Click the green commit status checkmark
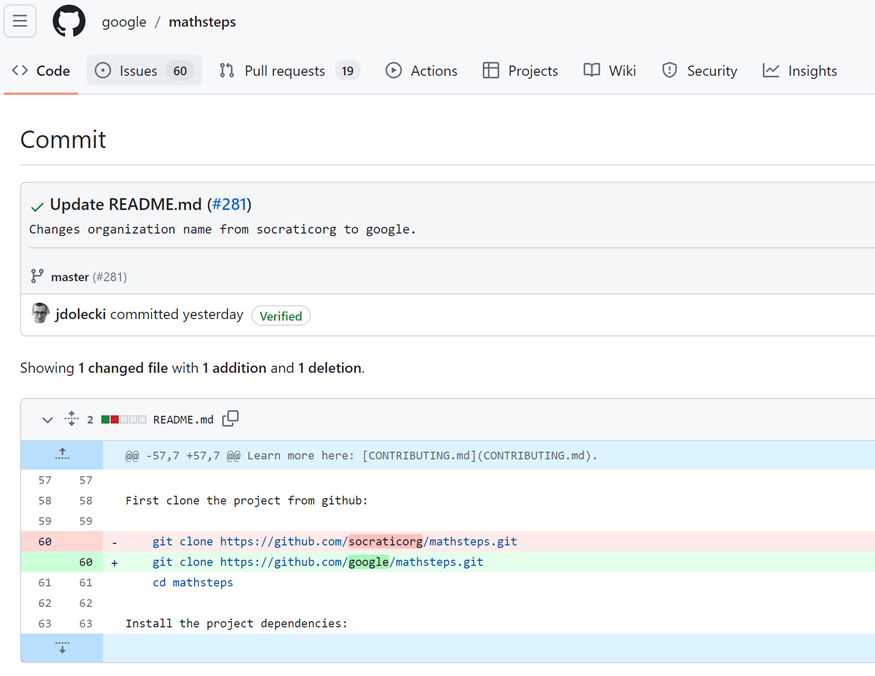875x676 pixels. pos(37,206)
